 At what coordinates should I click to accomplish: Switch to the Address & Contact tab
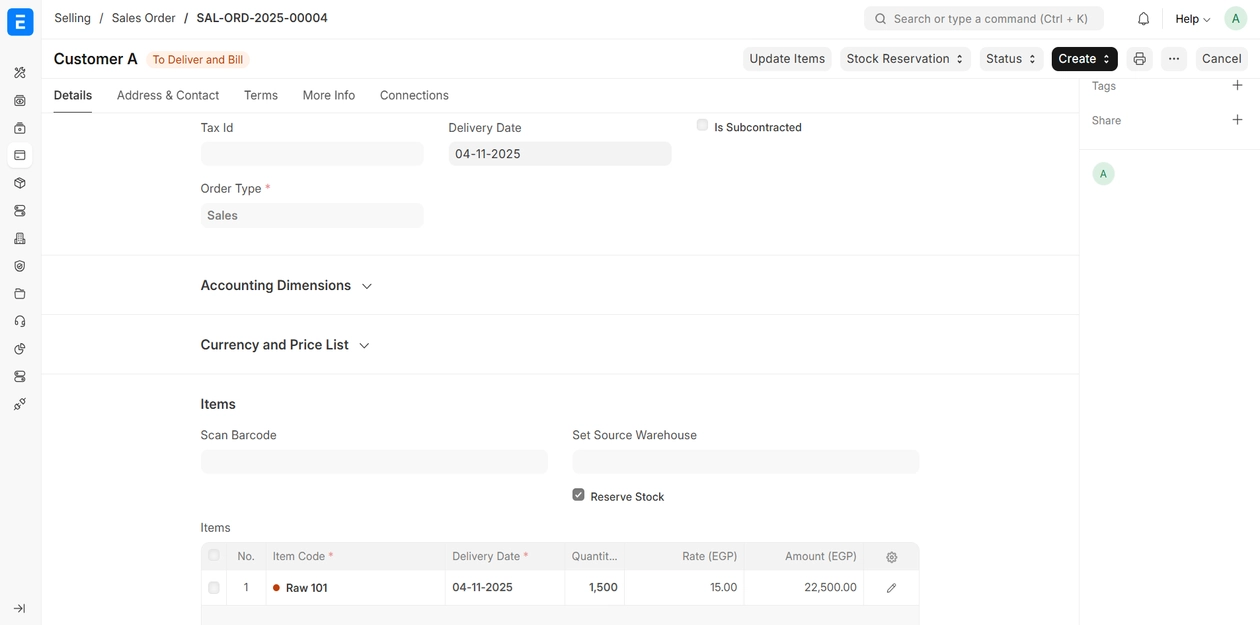coord(168,95)
